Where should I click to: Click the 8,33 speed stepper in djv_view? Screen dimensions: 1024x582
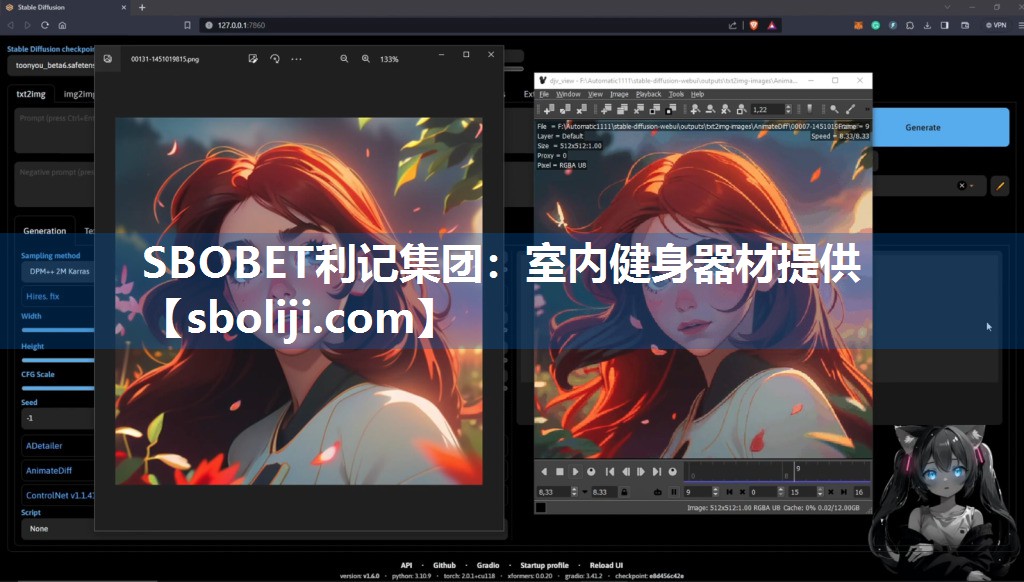tap(574, 492)
